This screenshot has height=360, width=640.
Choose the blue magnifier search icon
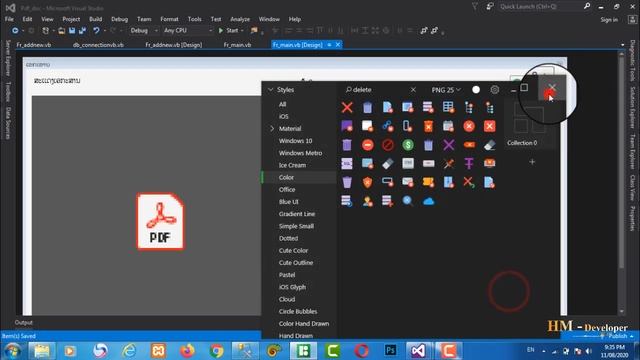click(x=408, y=201)
